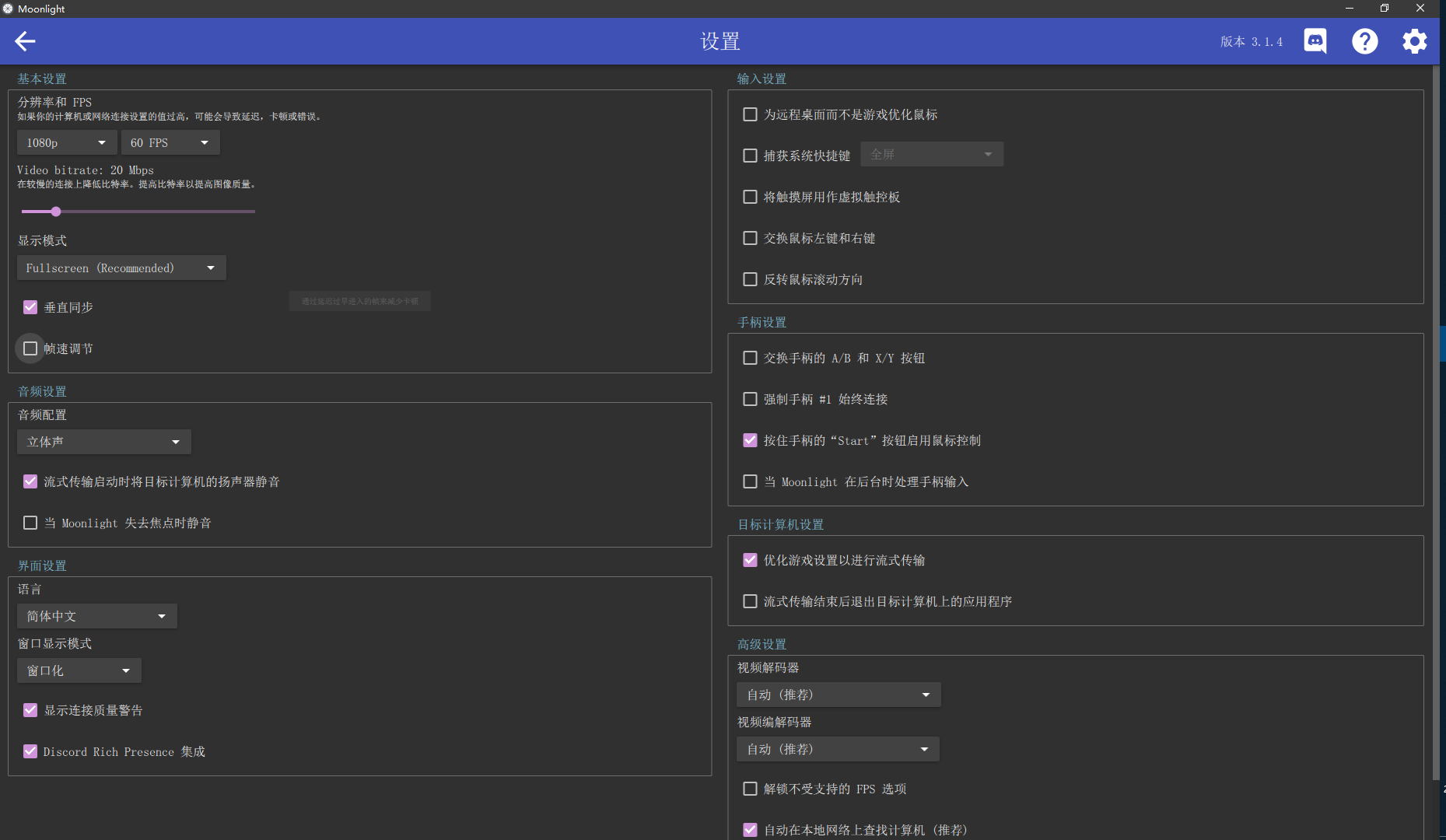This screenshot has width=1446, height=840.
Task: Open the 窗口化 window display mode dropdown
Action: tap(79, 670)
